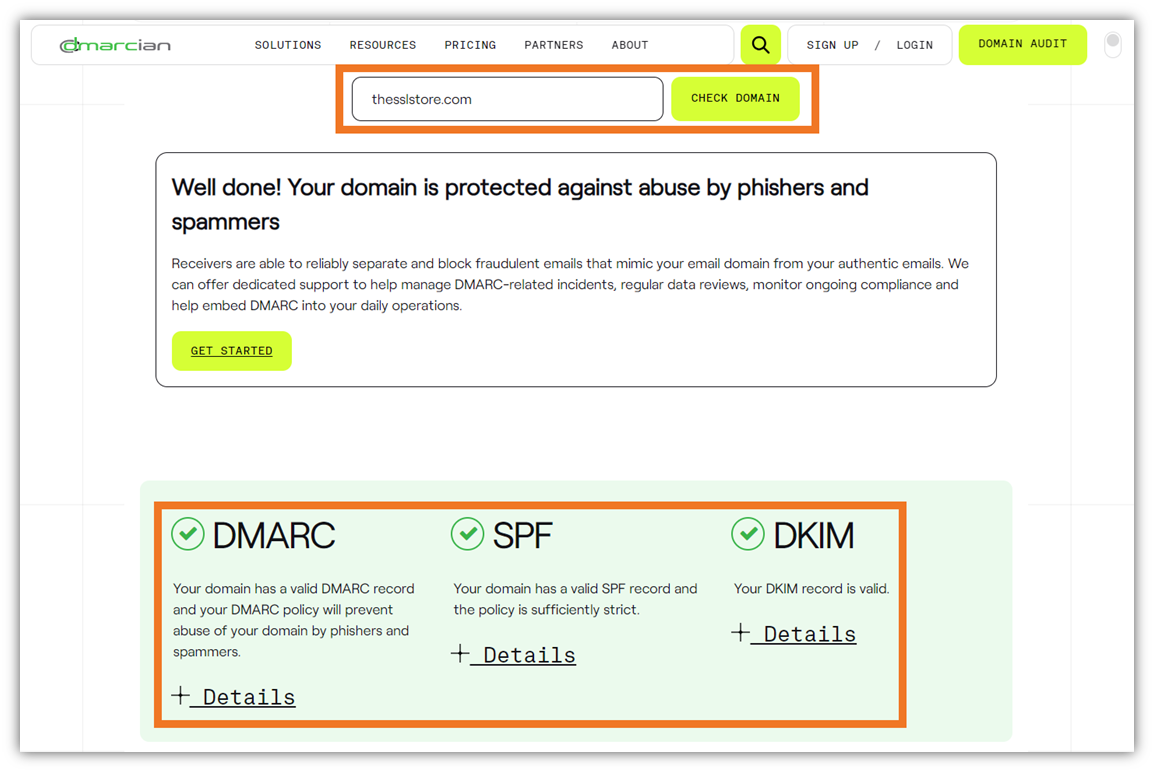The width and height of the screenshot is (1154, 772).
Task: Go to the Pricing page
Action: pos(470,44)
